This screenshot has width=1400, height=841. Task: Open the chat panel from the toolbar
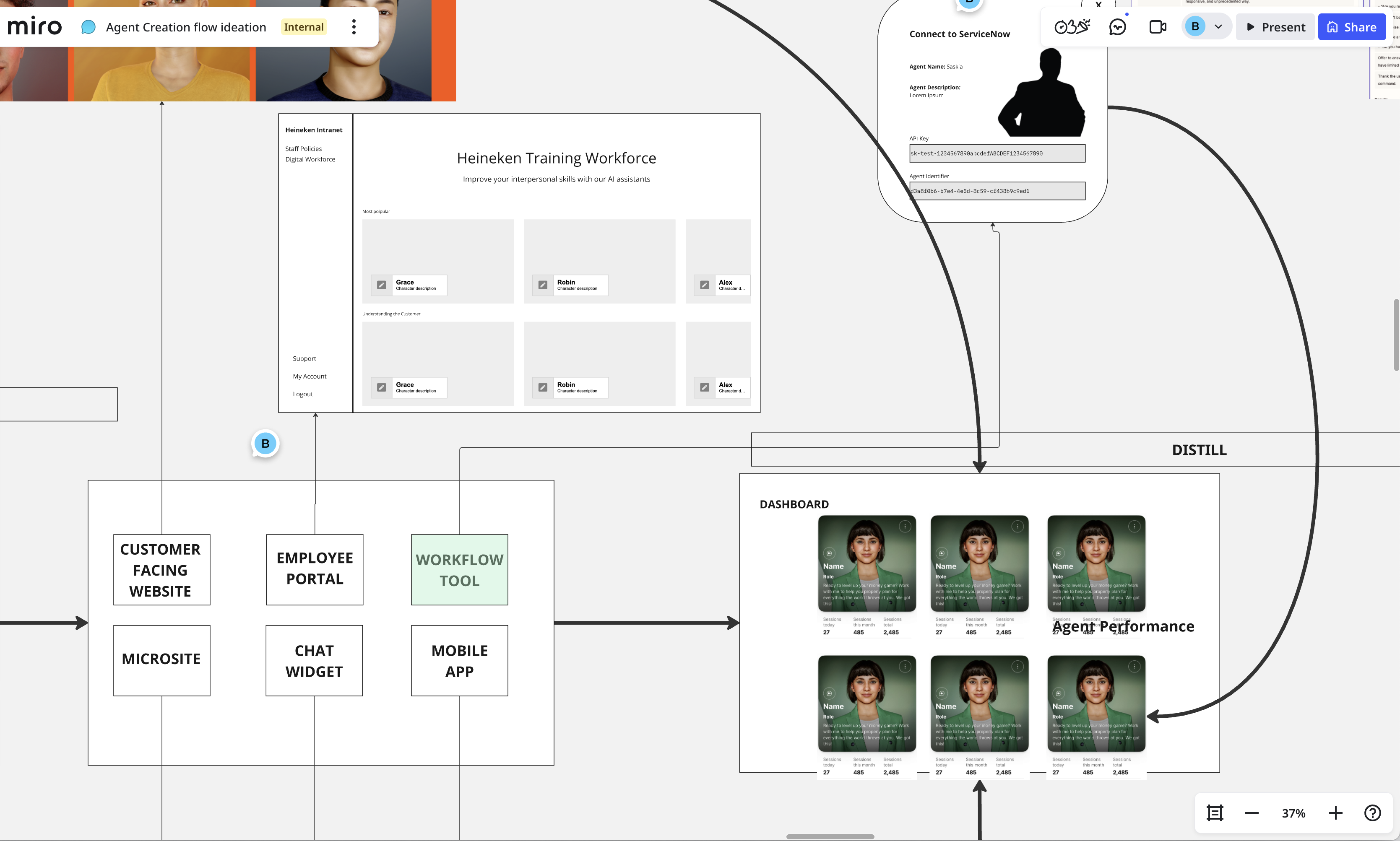click(x=1117, y=26)
